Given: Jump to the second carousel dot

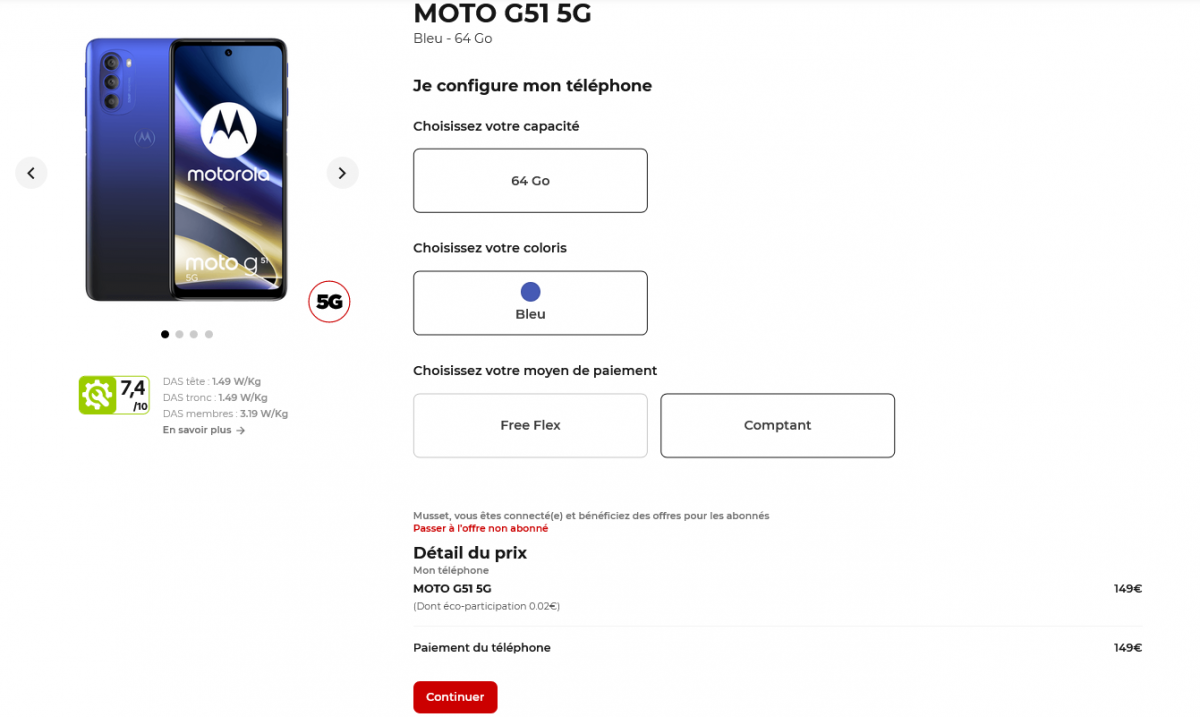Looking at the screenshot, I should (179, 334).
